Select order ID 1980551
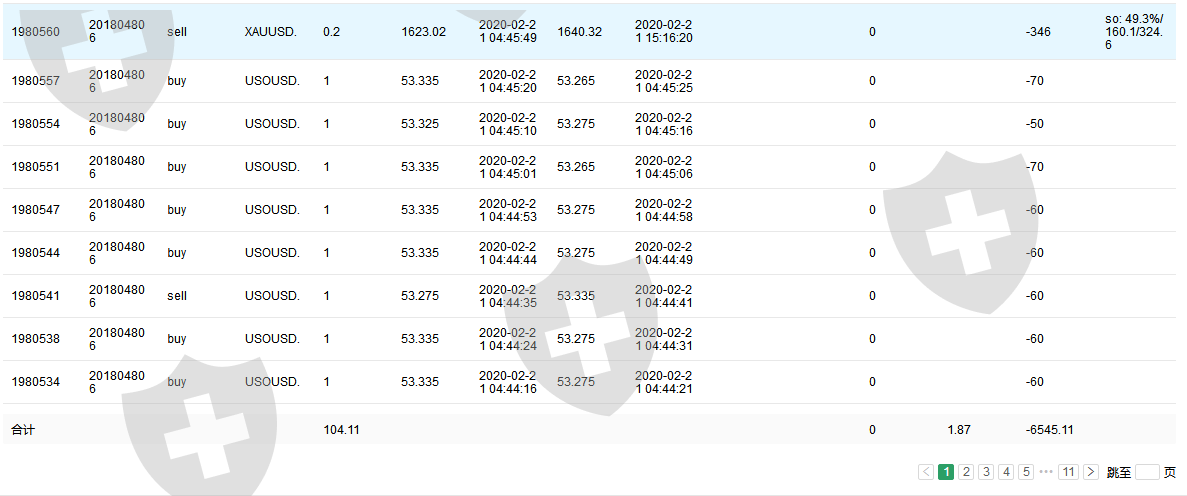 36,167
